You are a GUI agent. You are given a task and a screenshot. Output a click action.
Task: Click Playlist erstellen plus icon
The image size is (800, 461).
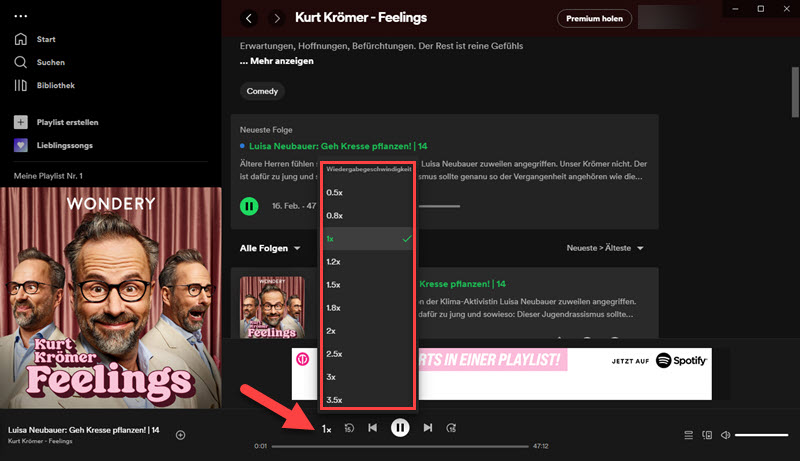(x=20, y=122)
